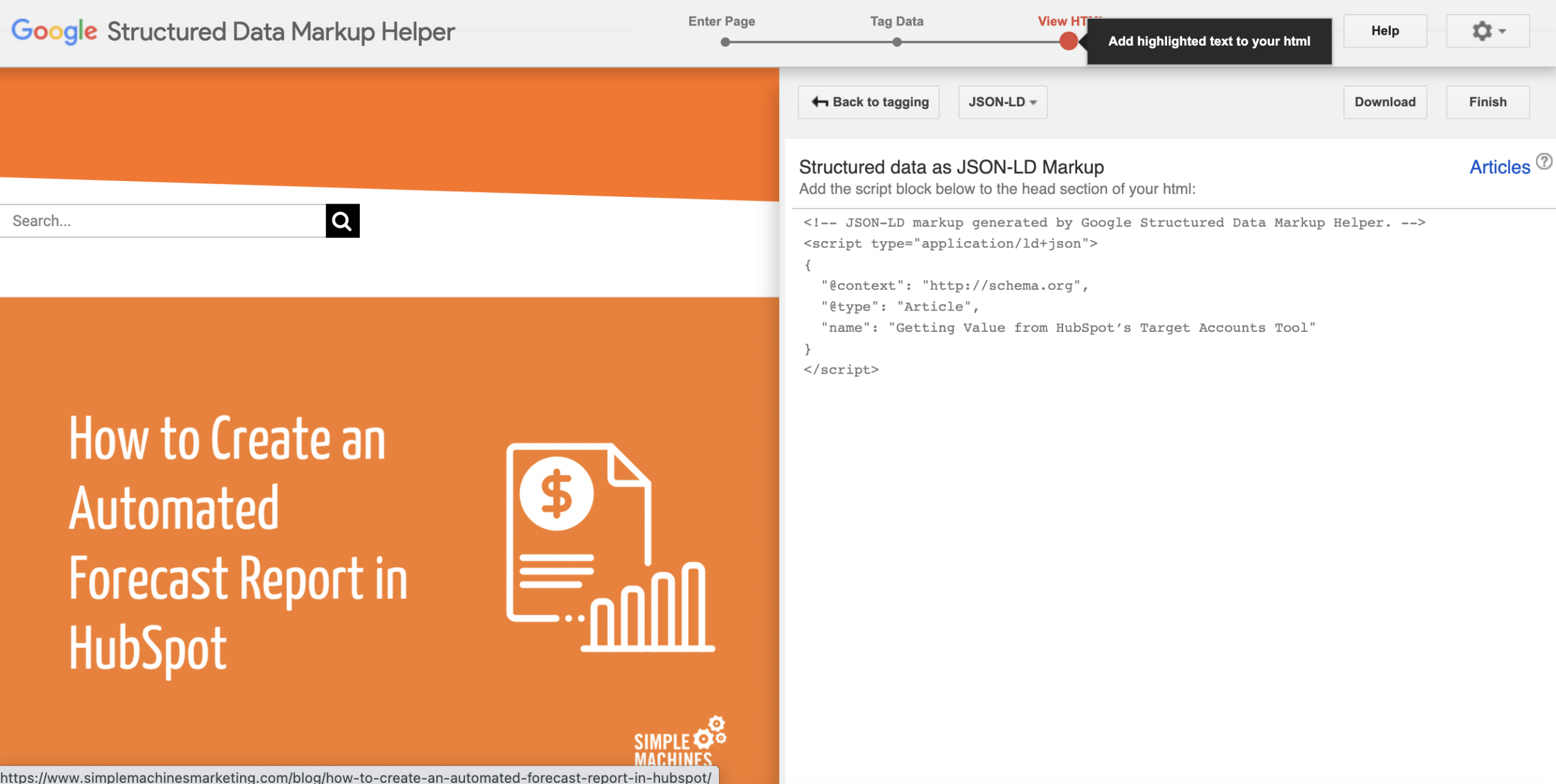Image resolution: width=1556 pixels, height=784 pixels.
Task: Click the Structured Data Markup Helper title
Action: click(281, 32)
